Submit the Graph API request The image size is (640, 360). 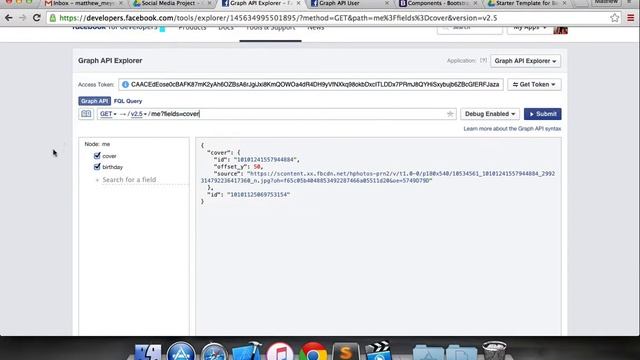click(x=542, y=114)
